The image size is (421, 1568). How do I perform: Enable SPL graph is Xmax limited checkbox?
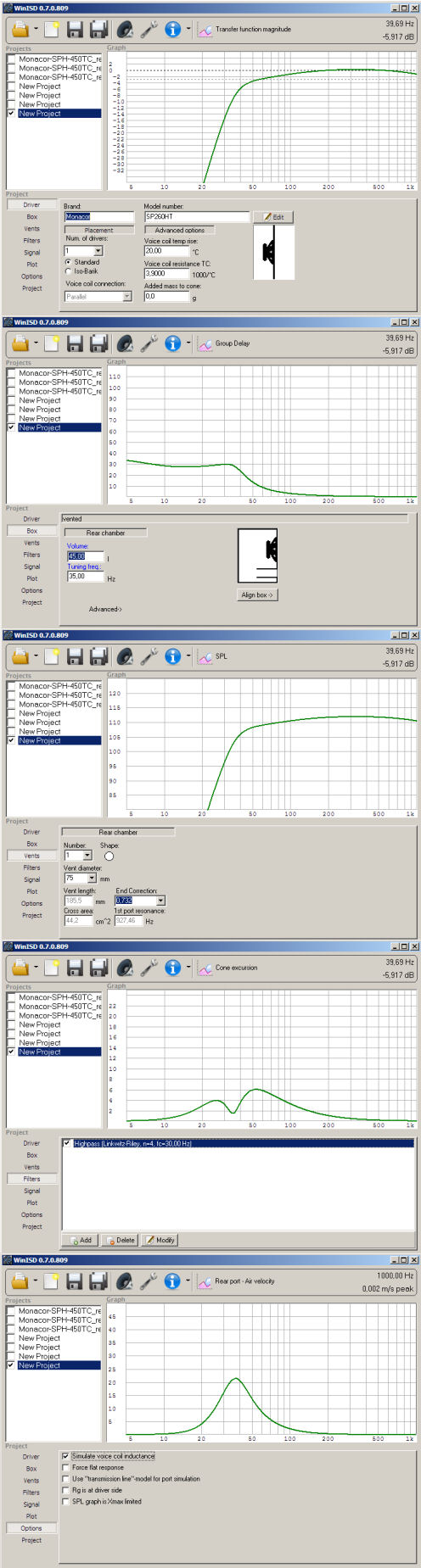tap(66, 1501)
